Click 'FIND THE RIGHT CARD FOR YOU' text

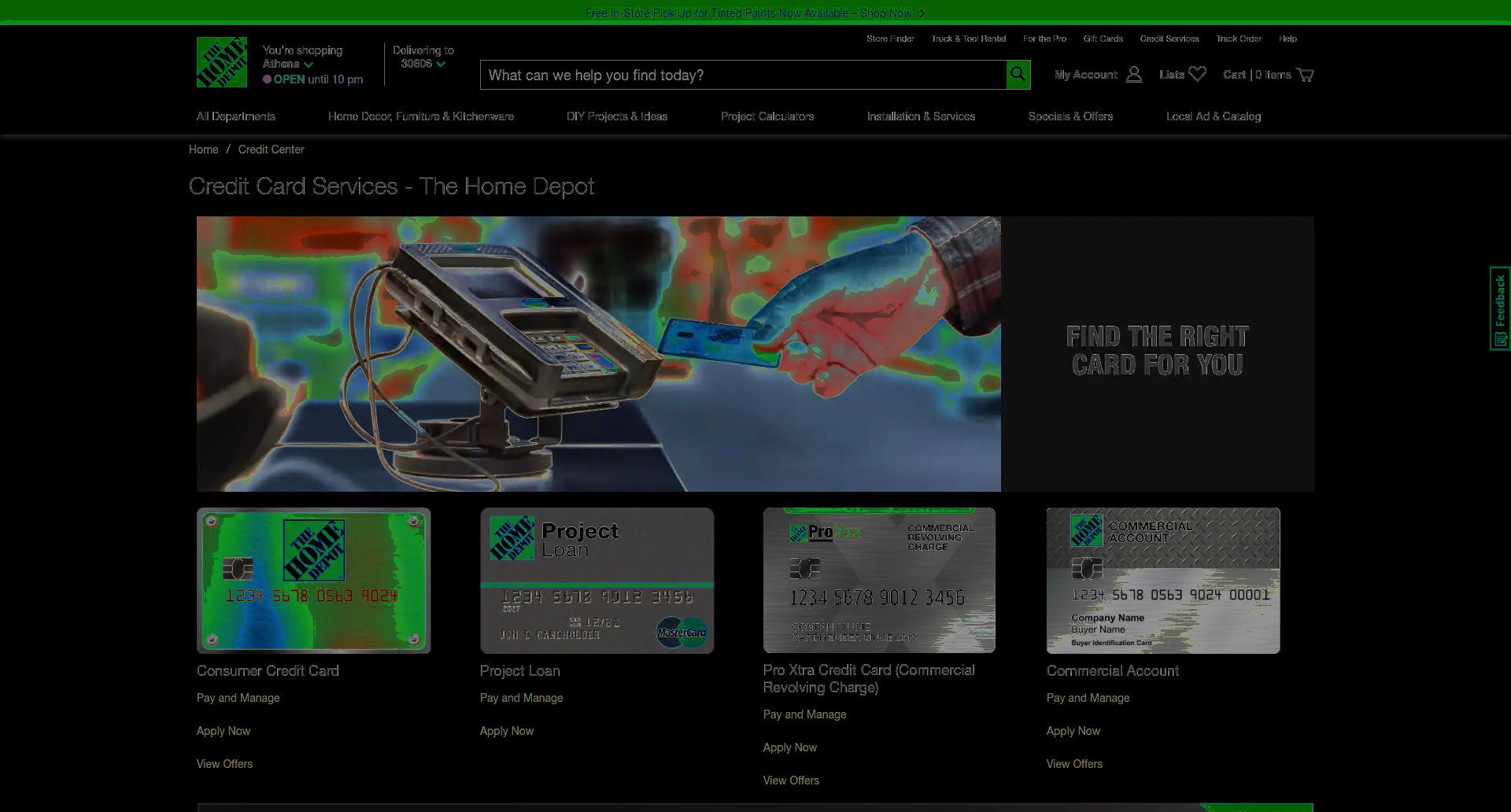pos(1158,351)
